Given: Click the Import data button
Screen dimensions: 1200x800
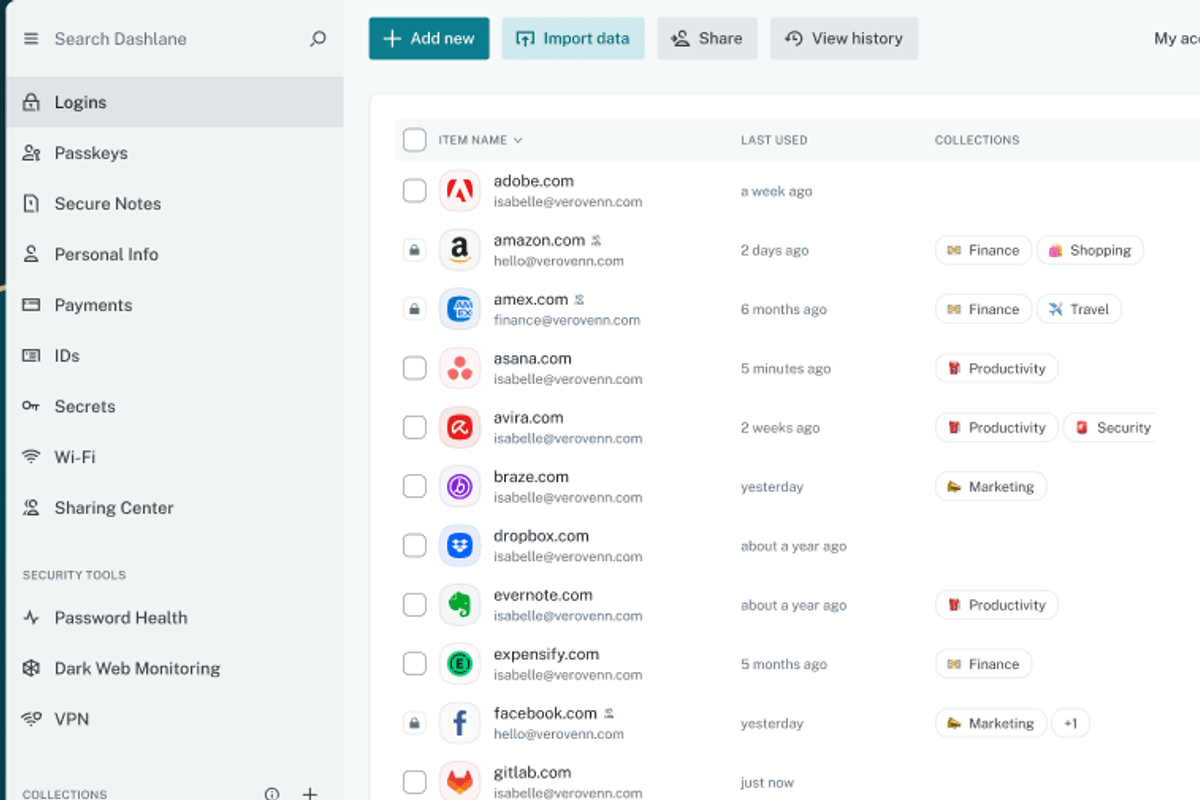Looking at the screenshot, I should click(x=573, y=38).
